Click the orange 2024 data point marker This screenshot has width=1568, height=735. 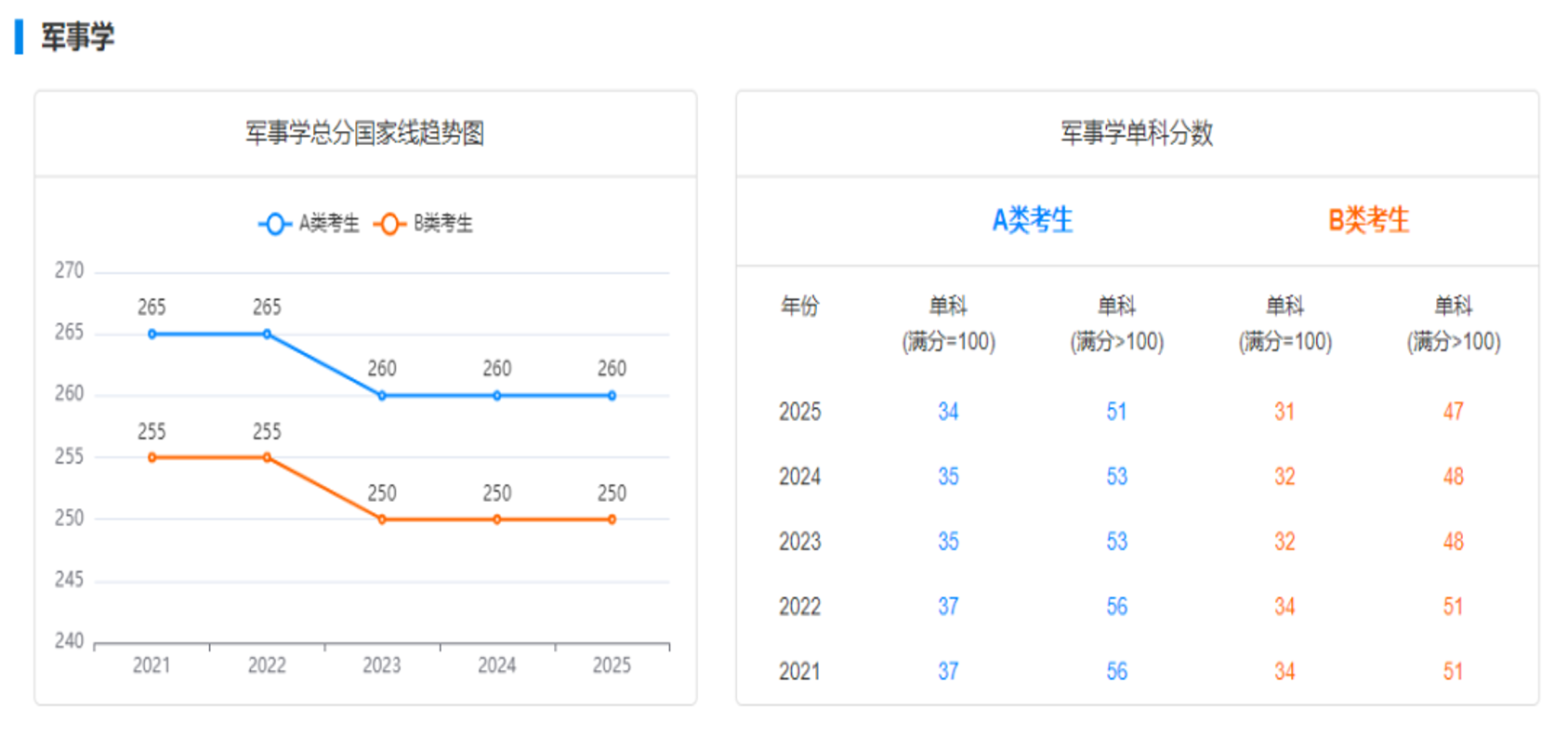tap(497, 519)
